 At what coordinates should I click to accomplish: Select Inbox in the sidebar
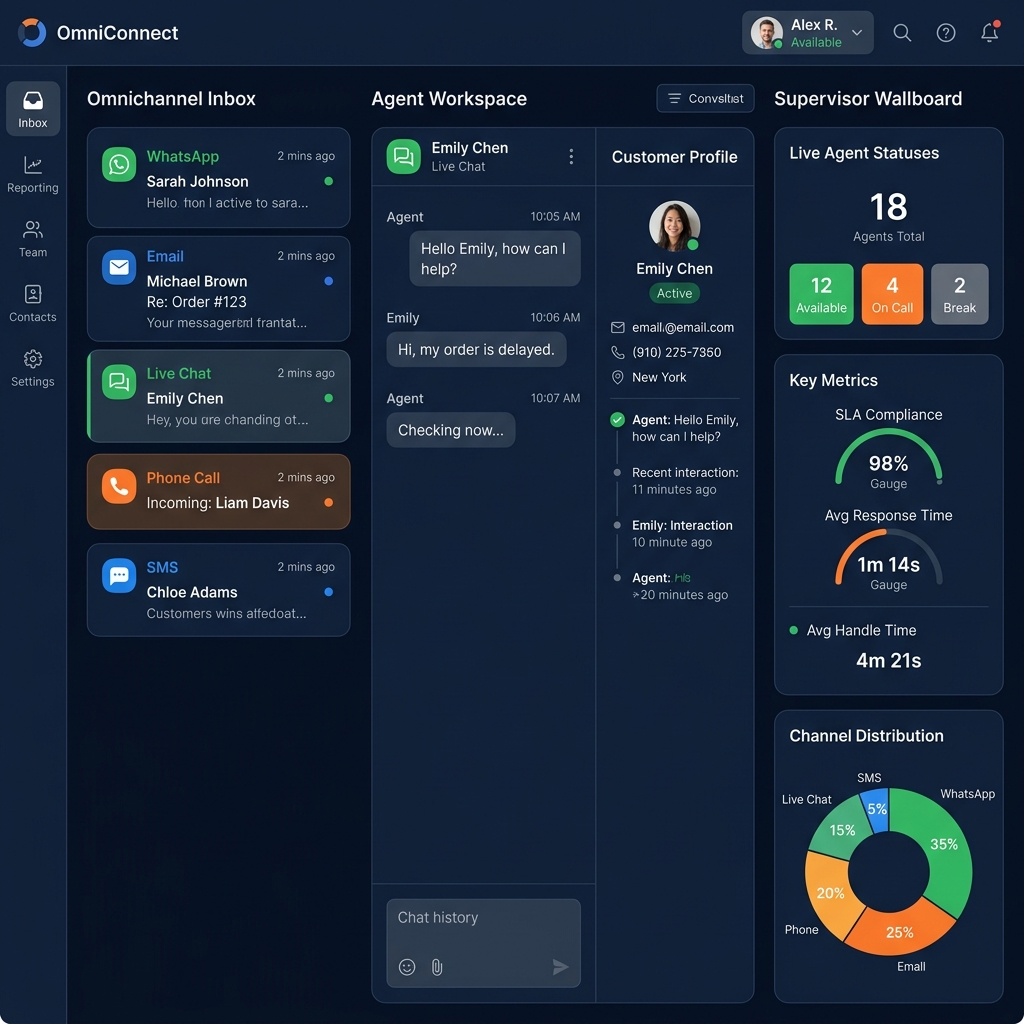(x=33, y=108)
